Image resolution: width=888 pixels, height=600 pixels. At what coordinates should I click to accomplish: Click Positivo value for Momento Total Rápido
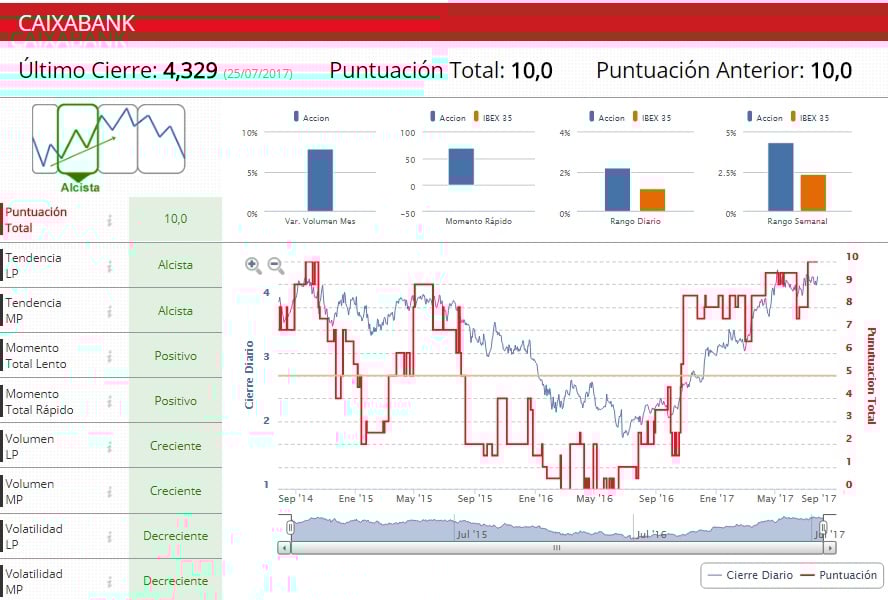(176, 401)
